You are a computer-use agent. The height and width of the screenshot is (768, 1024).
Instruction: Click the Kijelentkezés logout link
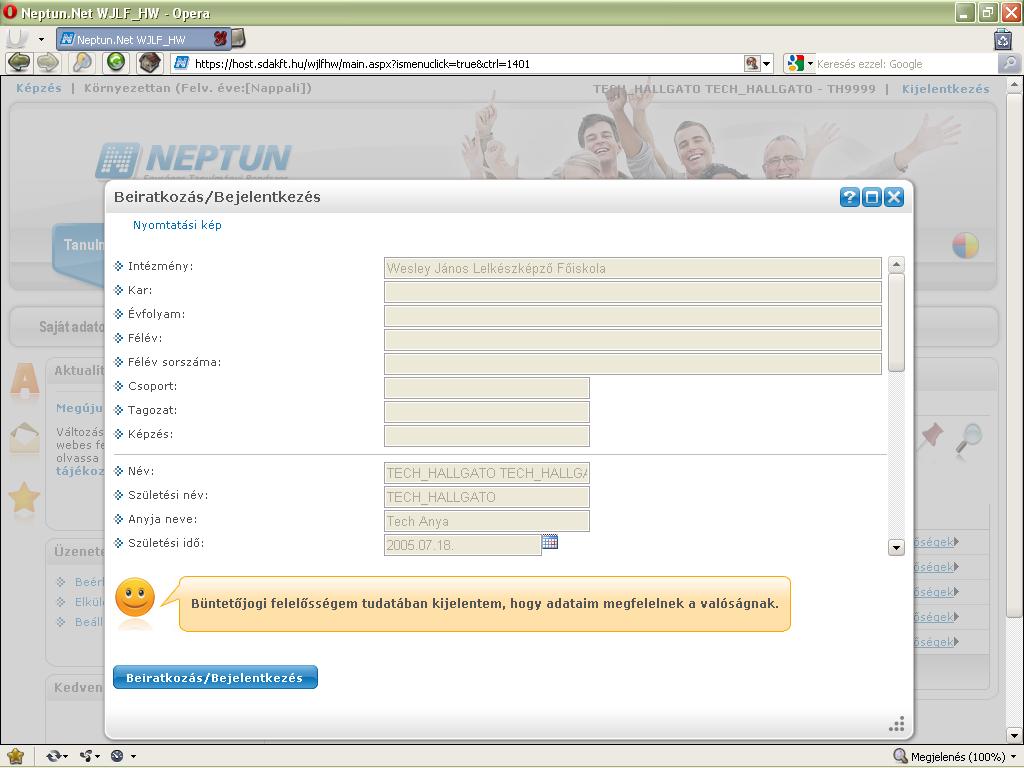pyautogui.click(x=945, y=89)
